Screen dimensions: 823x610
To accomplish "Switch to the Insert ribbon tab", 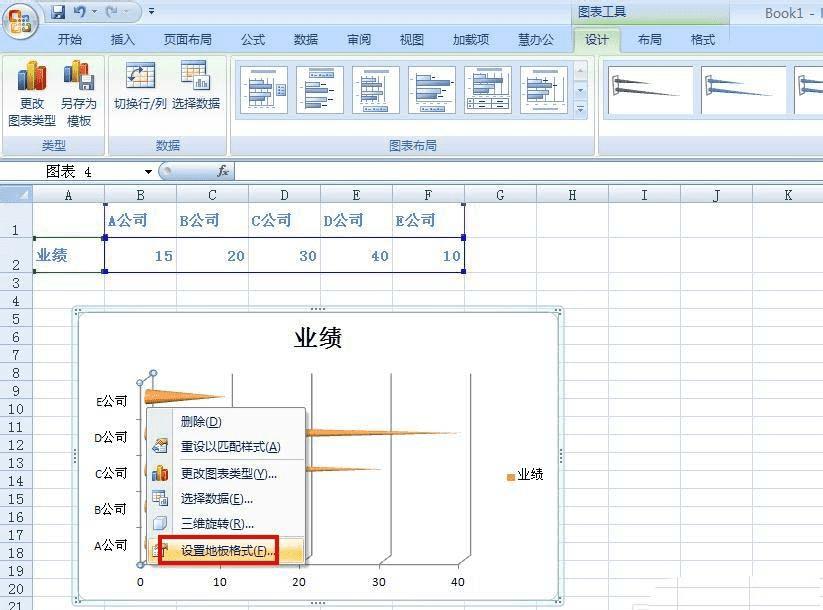I will tap(122, 39).
